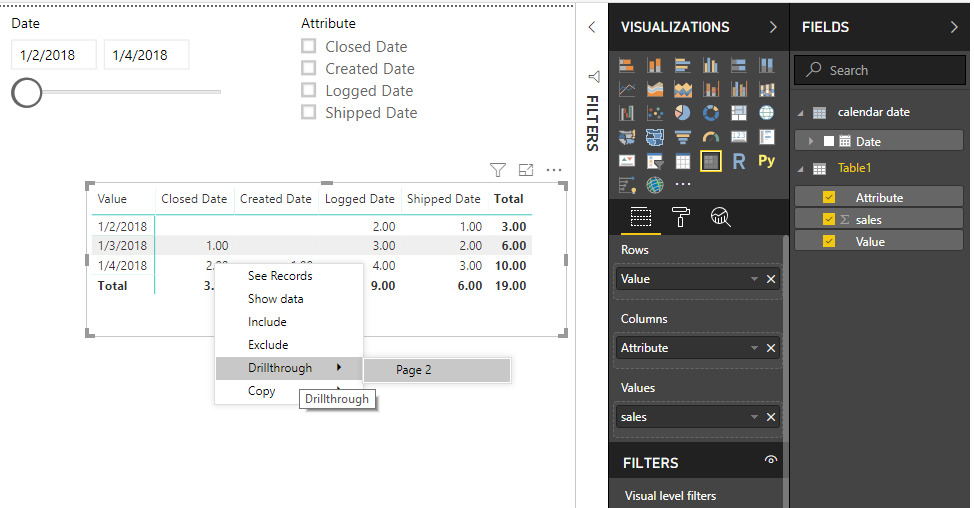Choose the donut chart visualization
This screenshot has height=508, width=974.
pyautogui.click(x=711, y=113)
